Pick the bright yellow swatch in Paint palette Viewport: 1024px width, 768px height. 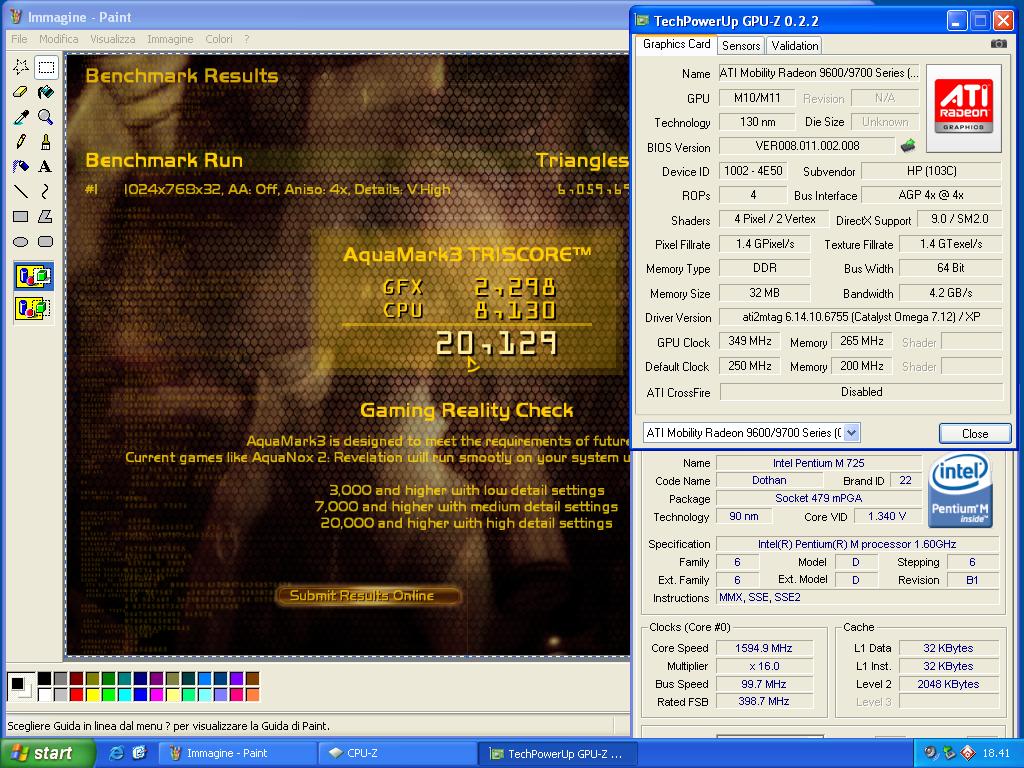(93, 694)
